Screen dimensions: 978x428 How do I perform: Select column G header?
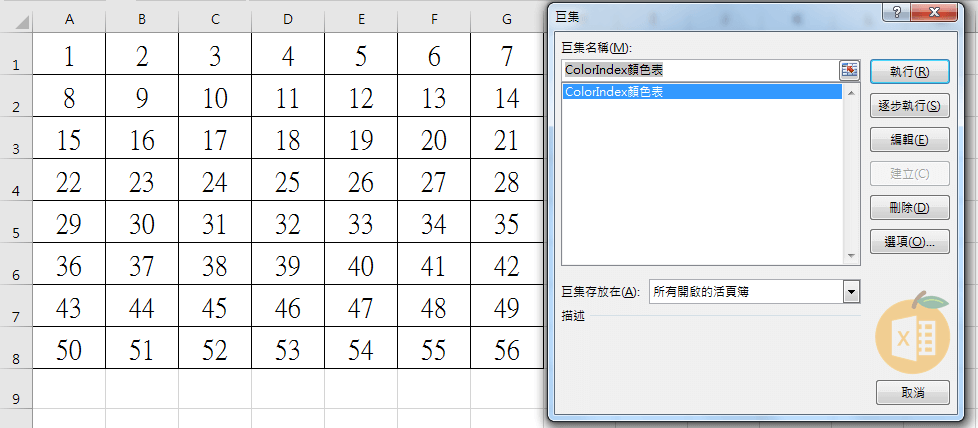[507, 19]
